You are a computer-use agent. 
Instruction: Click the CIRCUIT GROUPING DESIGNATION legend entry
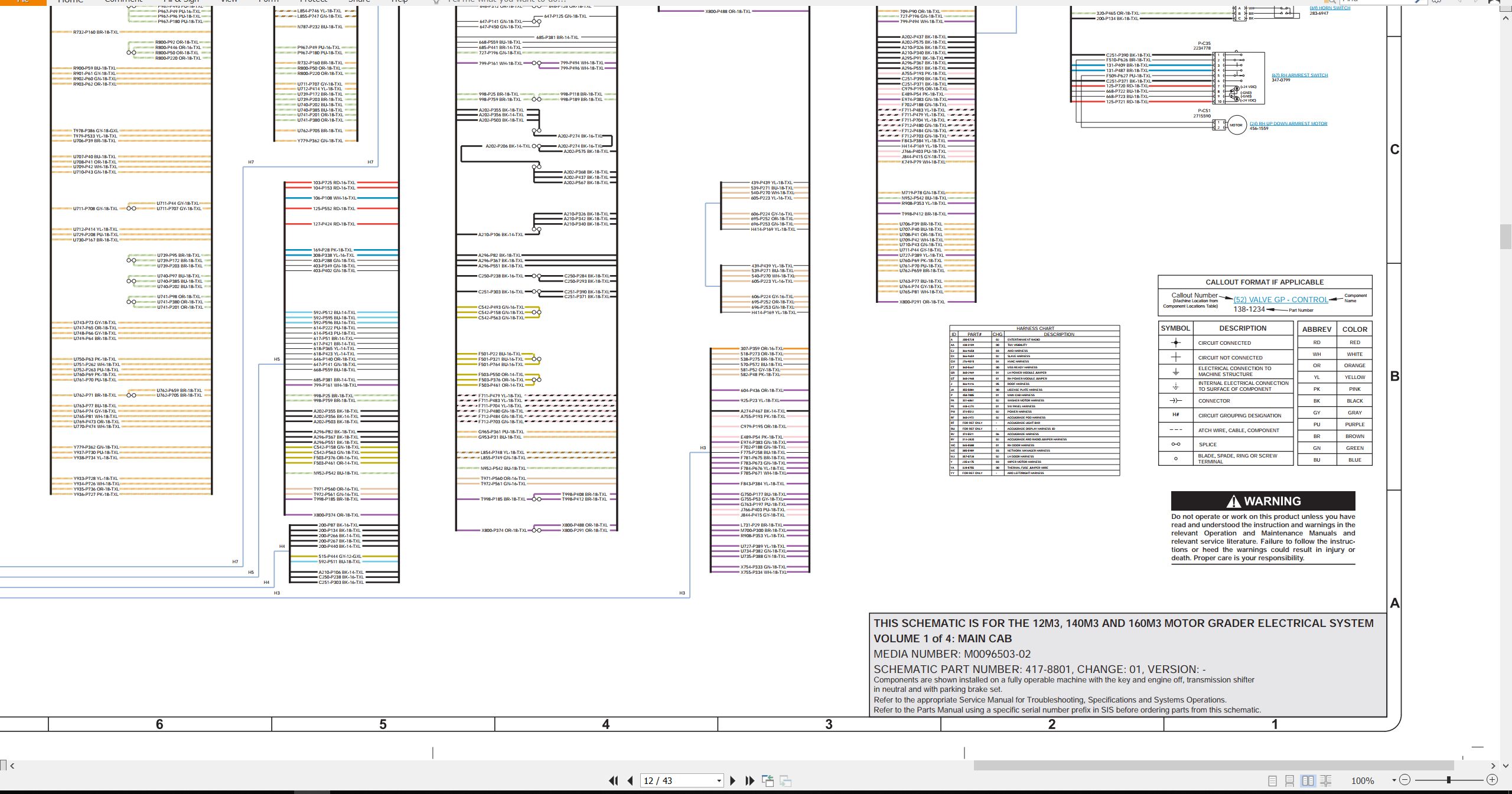pyautogui.click(x=1240, y=416)
